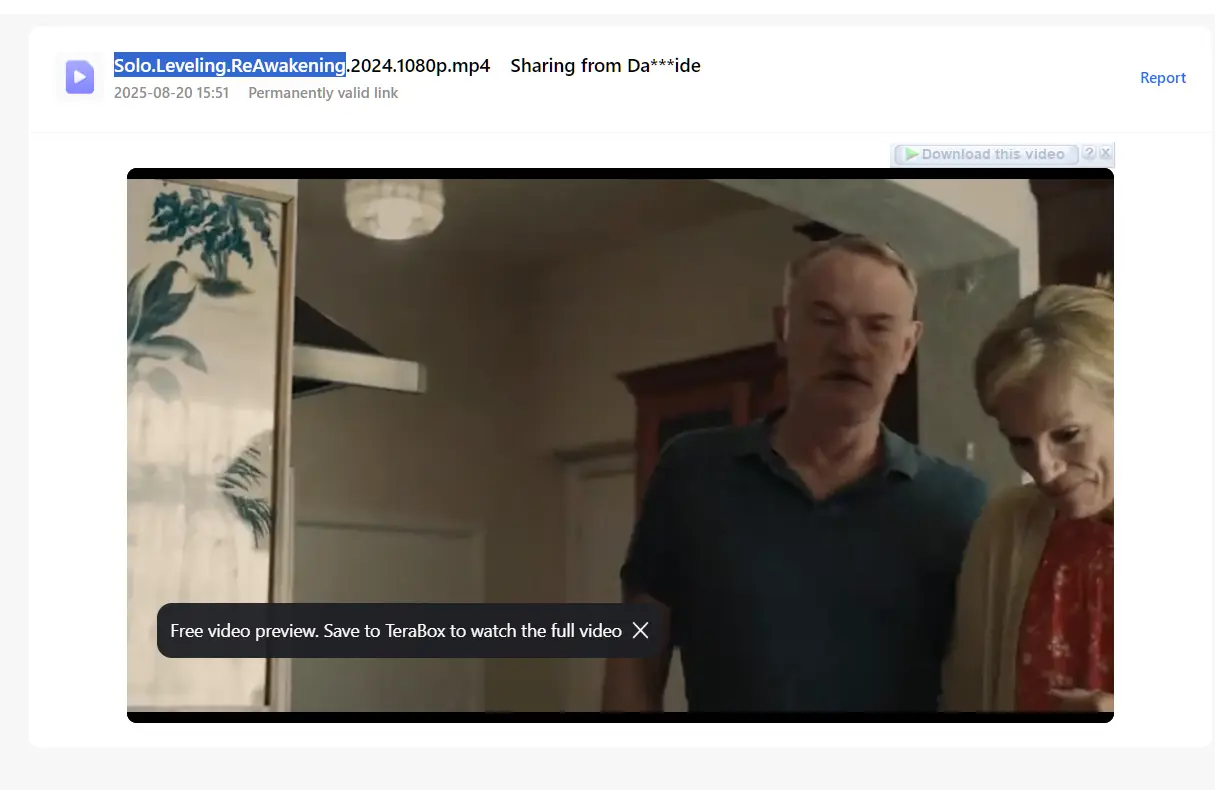Click the purple video file icon
The width and height of the screenshot is (1215, 790).
pyautogui.click(x=80, y=77)
